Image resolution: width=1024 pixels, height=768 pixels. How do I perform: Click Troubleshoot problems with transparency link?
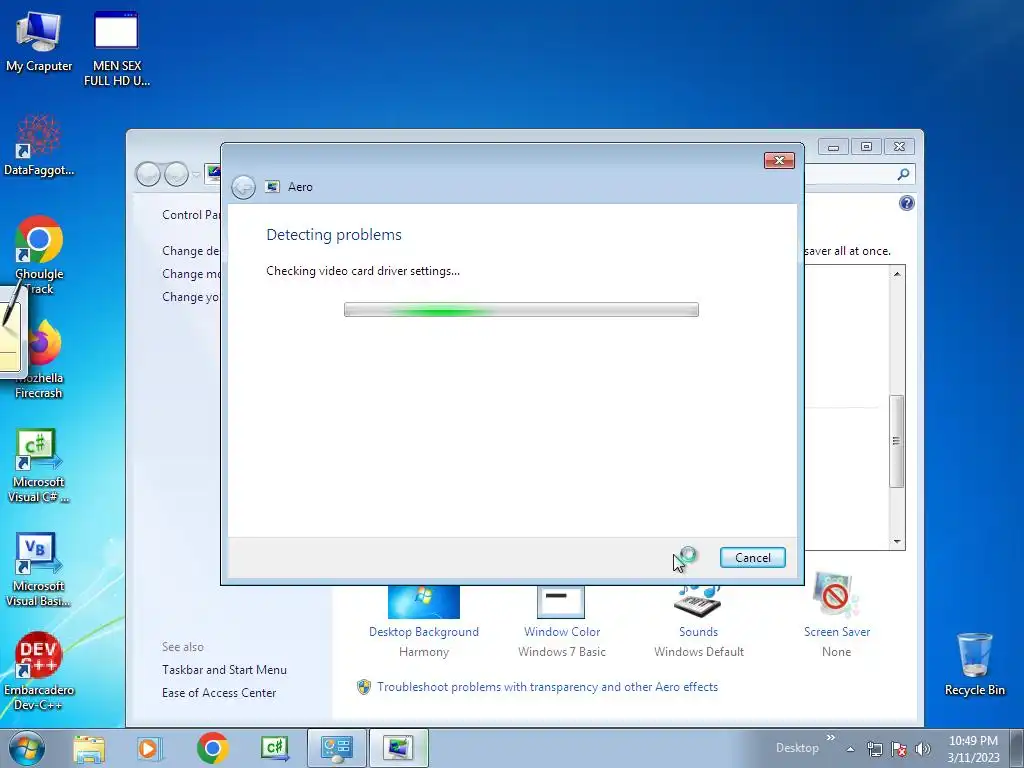547,686
